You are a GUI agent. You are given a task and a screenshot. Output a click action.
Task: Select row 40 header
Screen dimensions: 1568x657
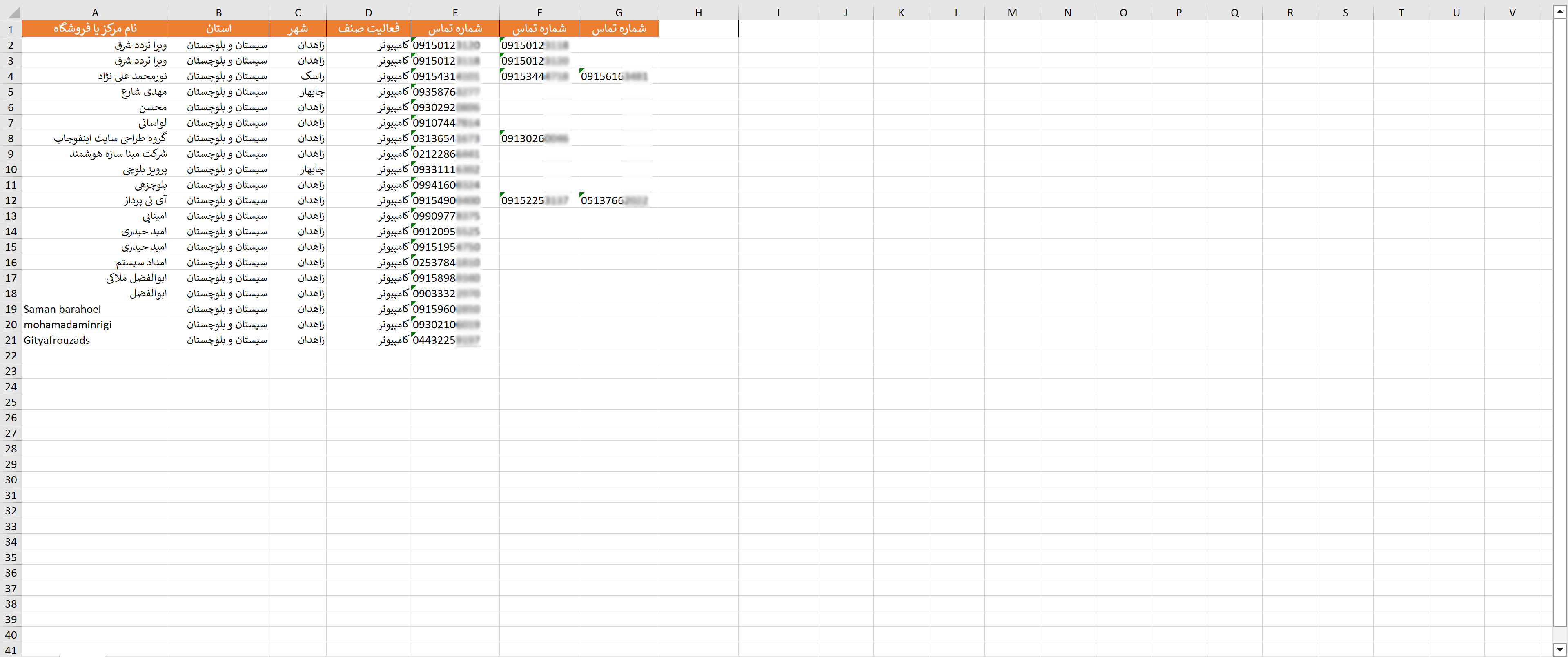[x=11, y=635]
